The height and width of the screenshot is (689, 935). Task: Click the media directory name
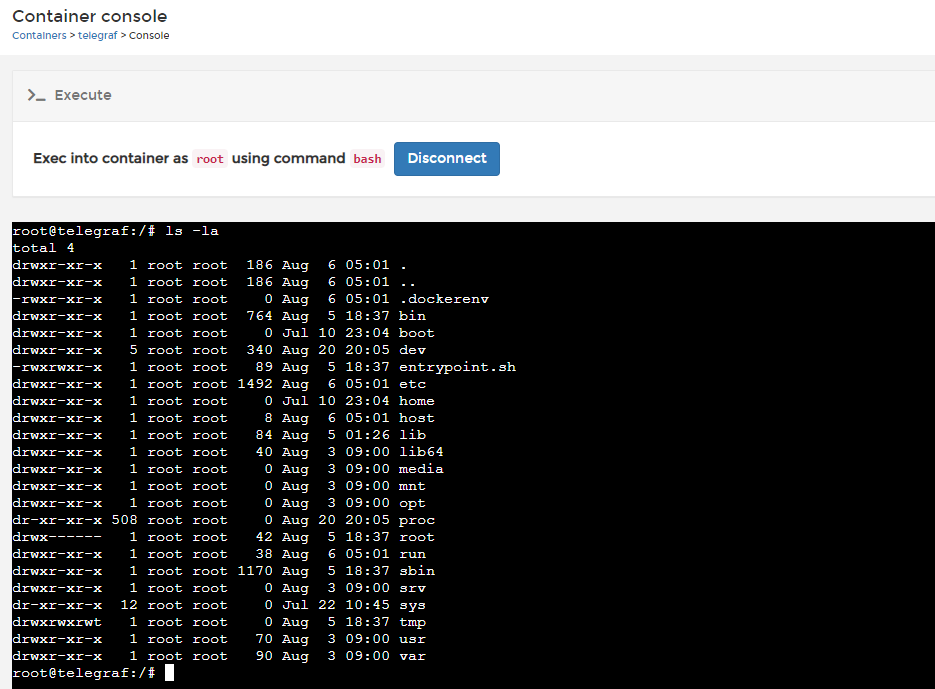coord(422,469)
